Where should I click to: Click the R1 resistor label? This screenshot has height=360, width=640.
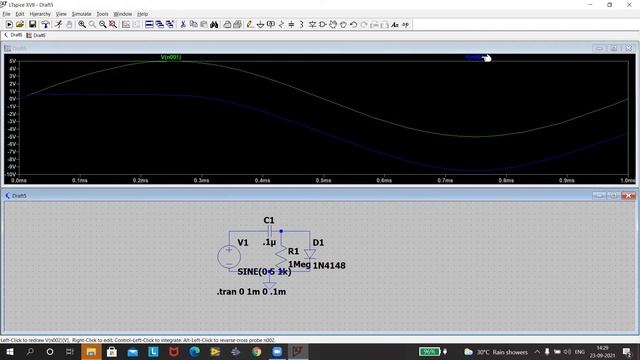pyautogui.click(x=293, y=251)
